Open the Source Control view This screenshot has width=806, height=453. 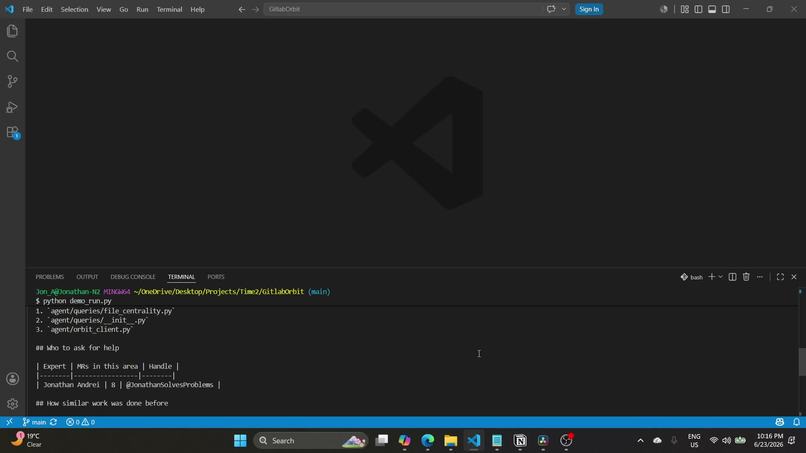(x=12, y=81)
